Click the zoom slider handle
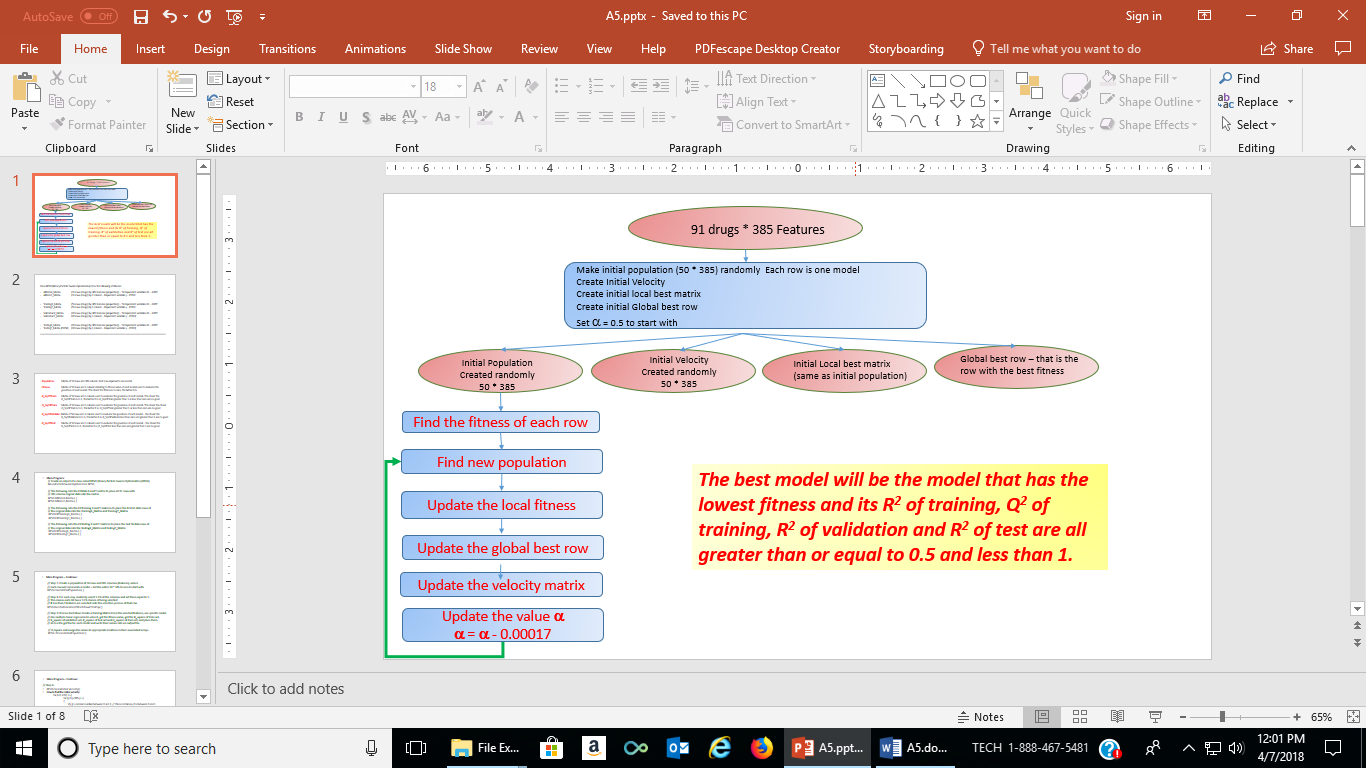The image size is (1366, 768). tap(1222, 717)
